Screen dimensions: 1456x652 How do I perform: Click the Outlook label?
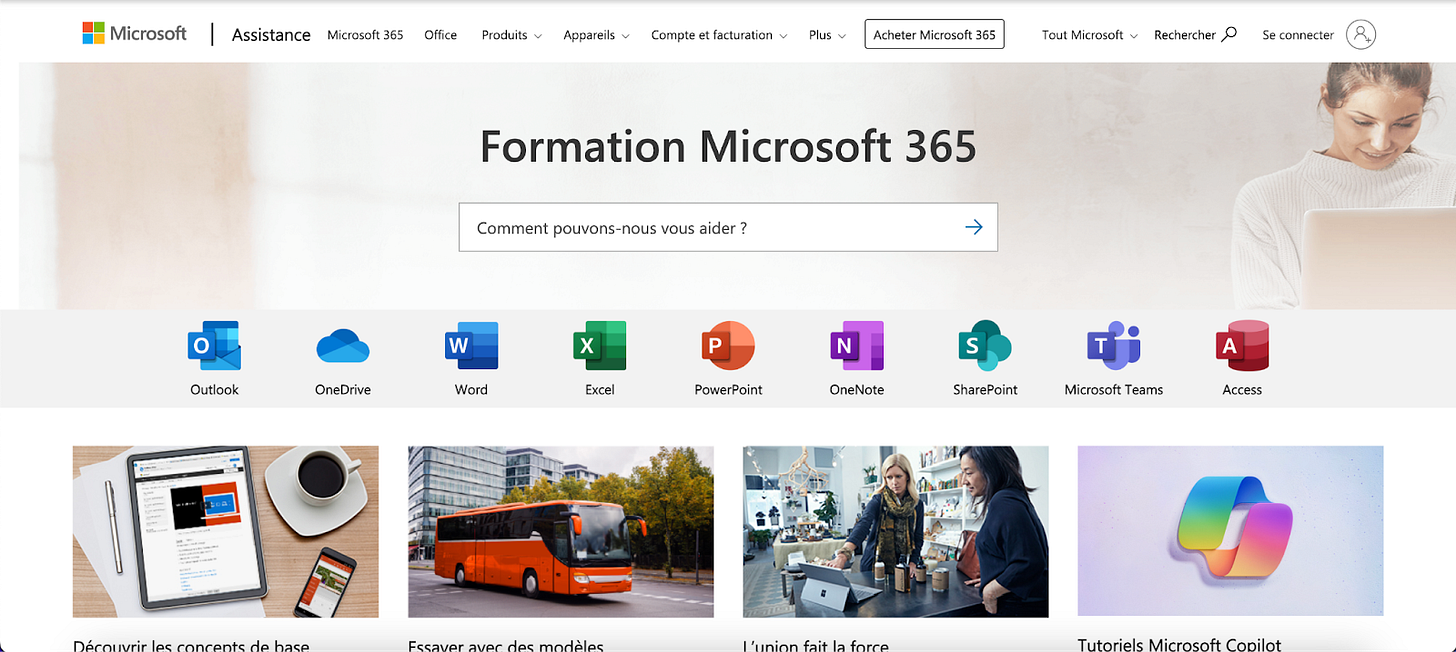[x=214, y=390]
